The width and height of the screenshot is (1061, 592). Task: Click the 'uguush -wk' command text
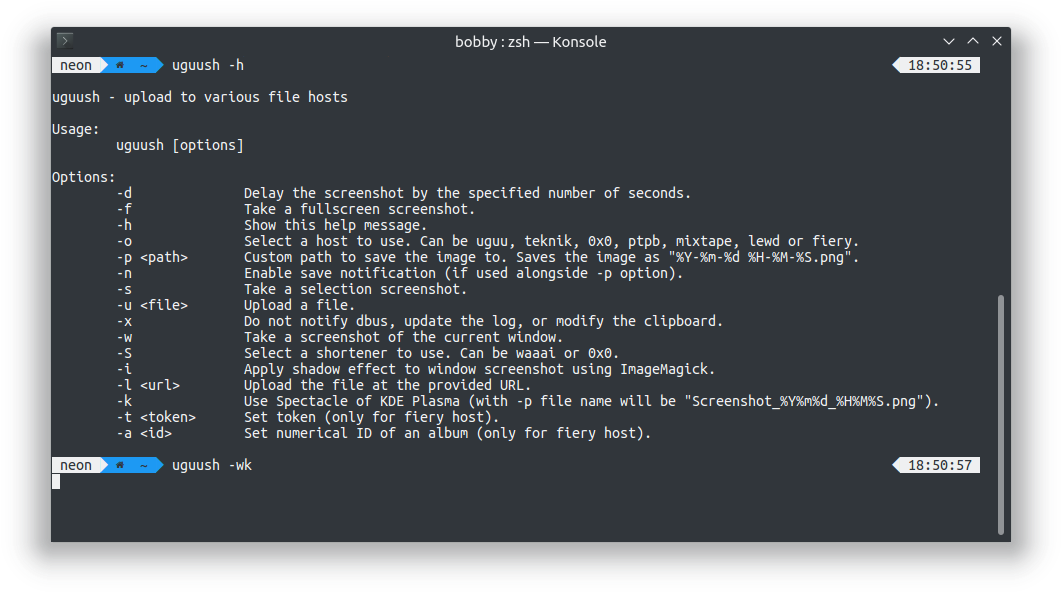tap(212, 465)
